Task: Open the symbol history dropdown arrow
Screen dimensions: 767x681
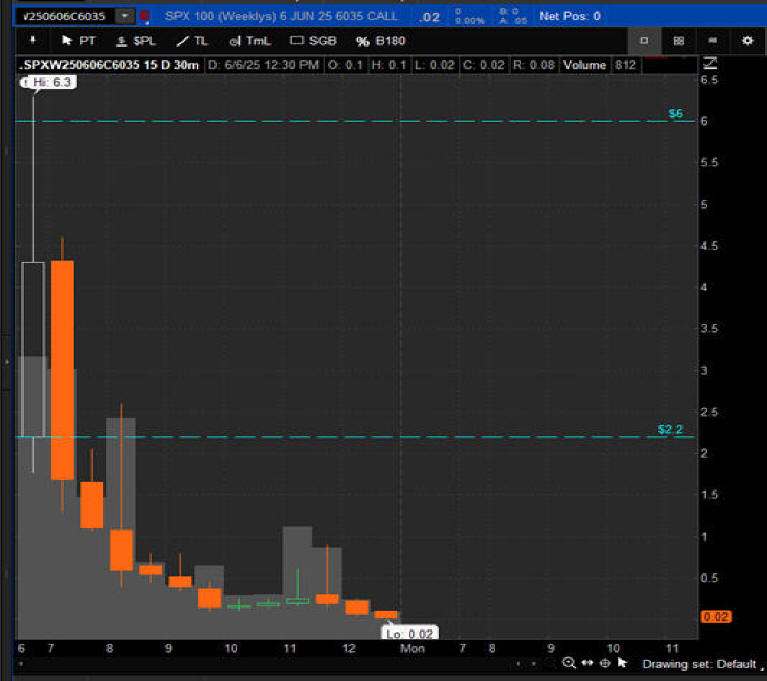Action: pyautogui.click(x=125, y=16)
